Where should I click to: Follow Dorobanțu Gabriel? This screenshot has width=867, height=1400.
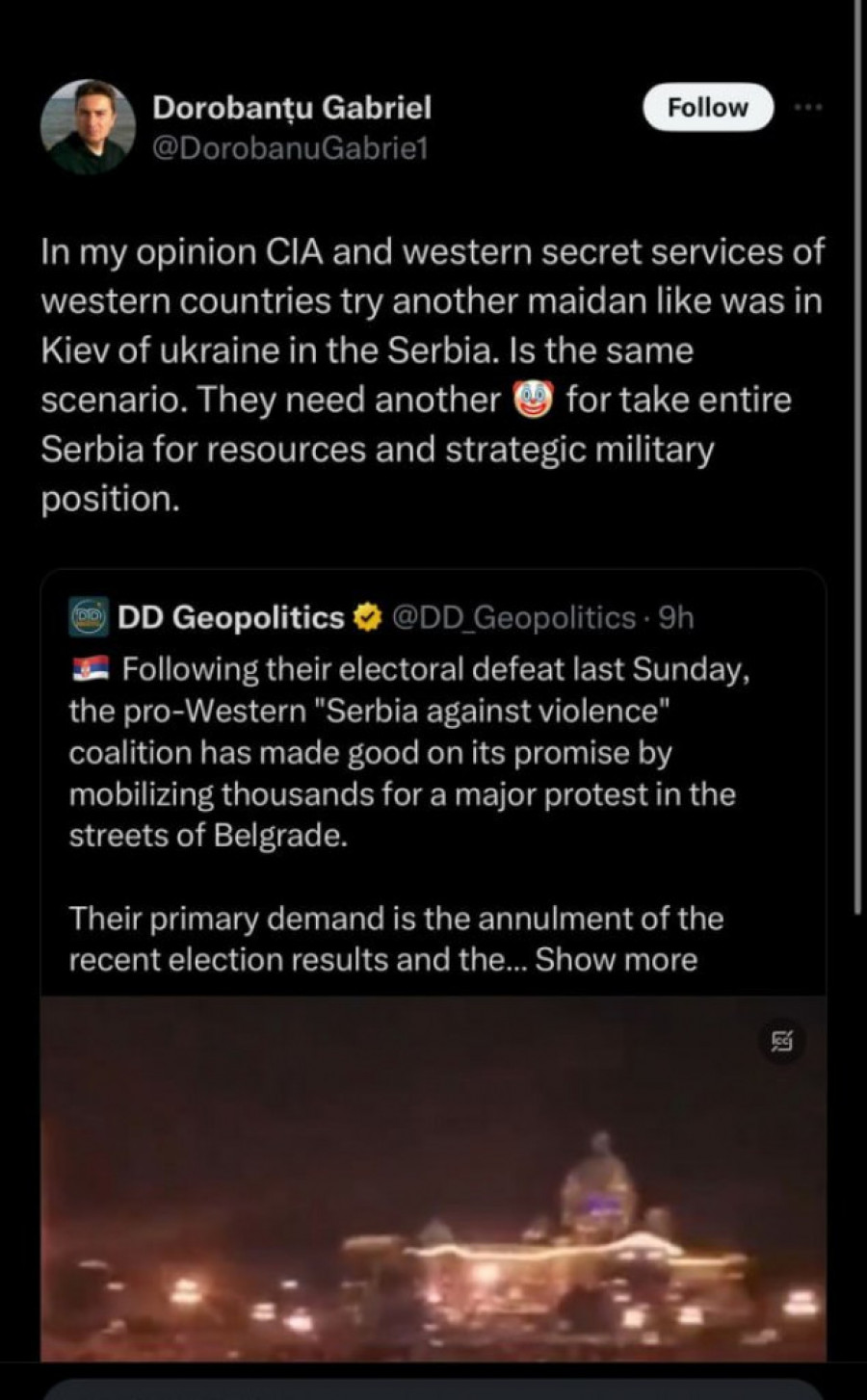pos(708,107)
